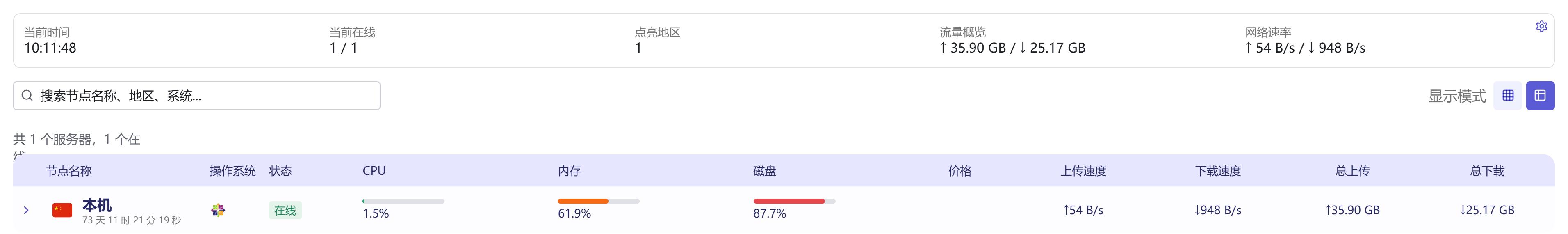Screen dimensions: 1568x234
Task: Click the operating system logo icon
Action: [218, 210]
